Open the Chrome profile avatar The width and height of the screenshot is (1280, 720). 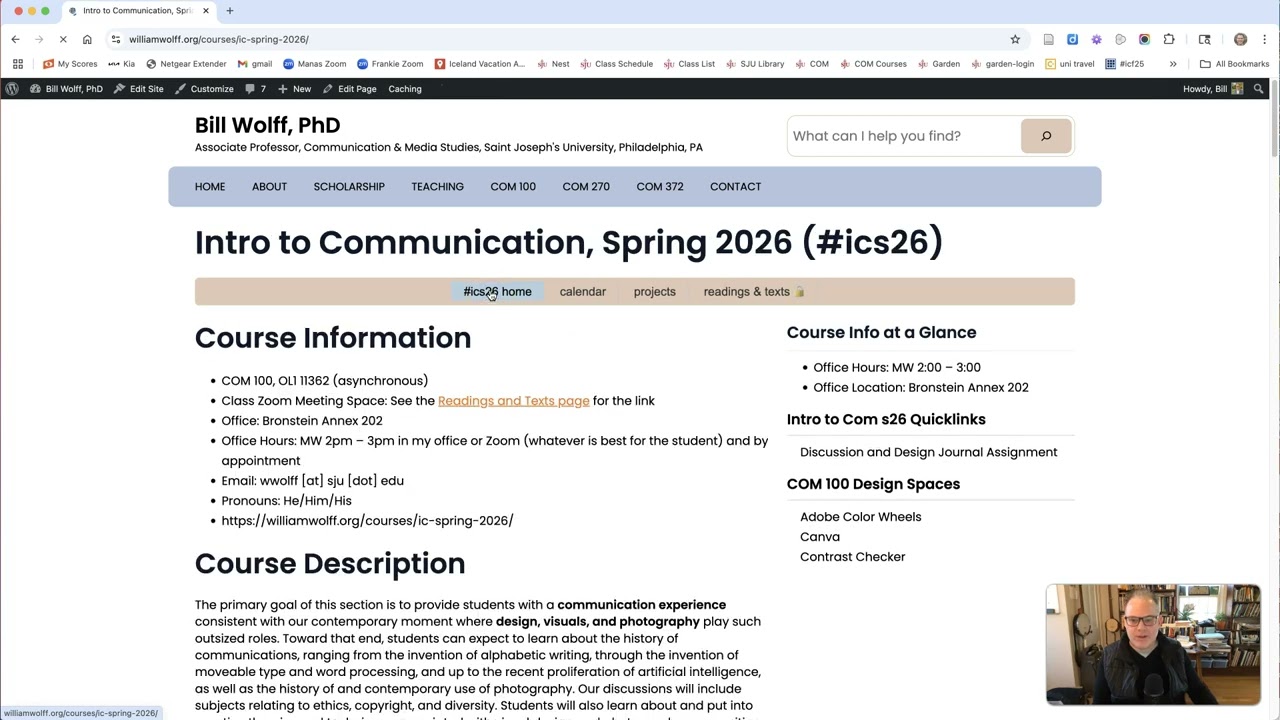[1240, 39]
